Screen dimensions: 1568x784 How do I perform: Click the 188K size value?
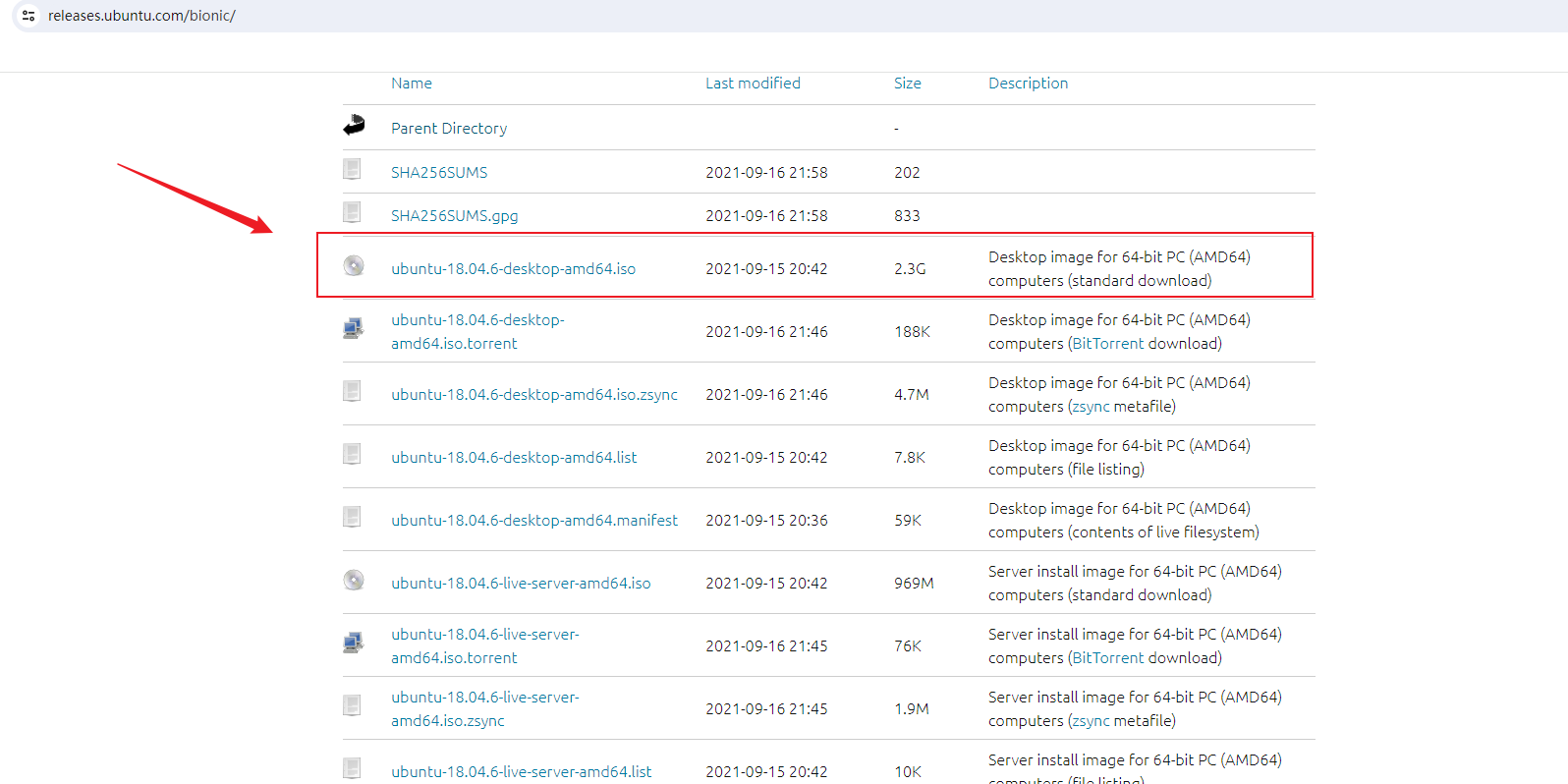pos(912,332)
